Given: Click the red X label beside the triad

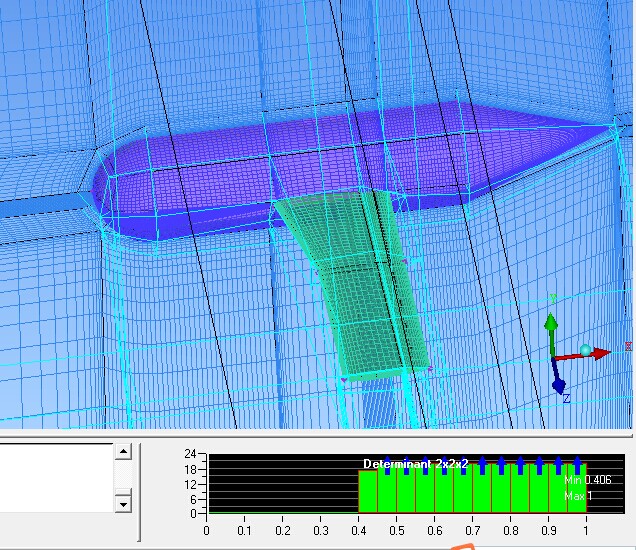Looking at the screenshot, I should (x=628, y=347).
